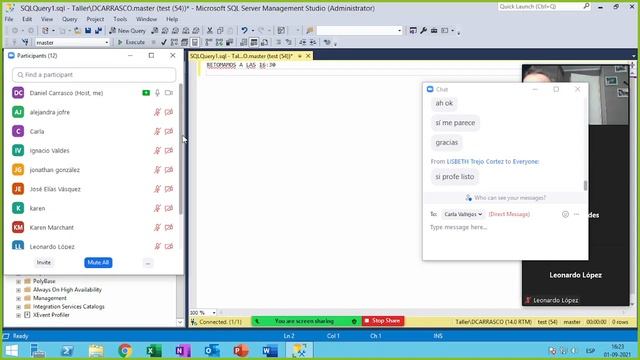
Task: Open Excel from the taskbar
Action: (154, 351)
